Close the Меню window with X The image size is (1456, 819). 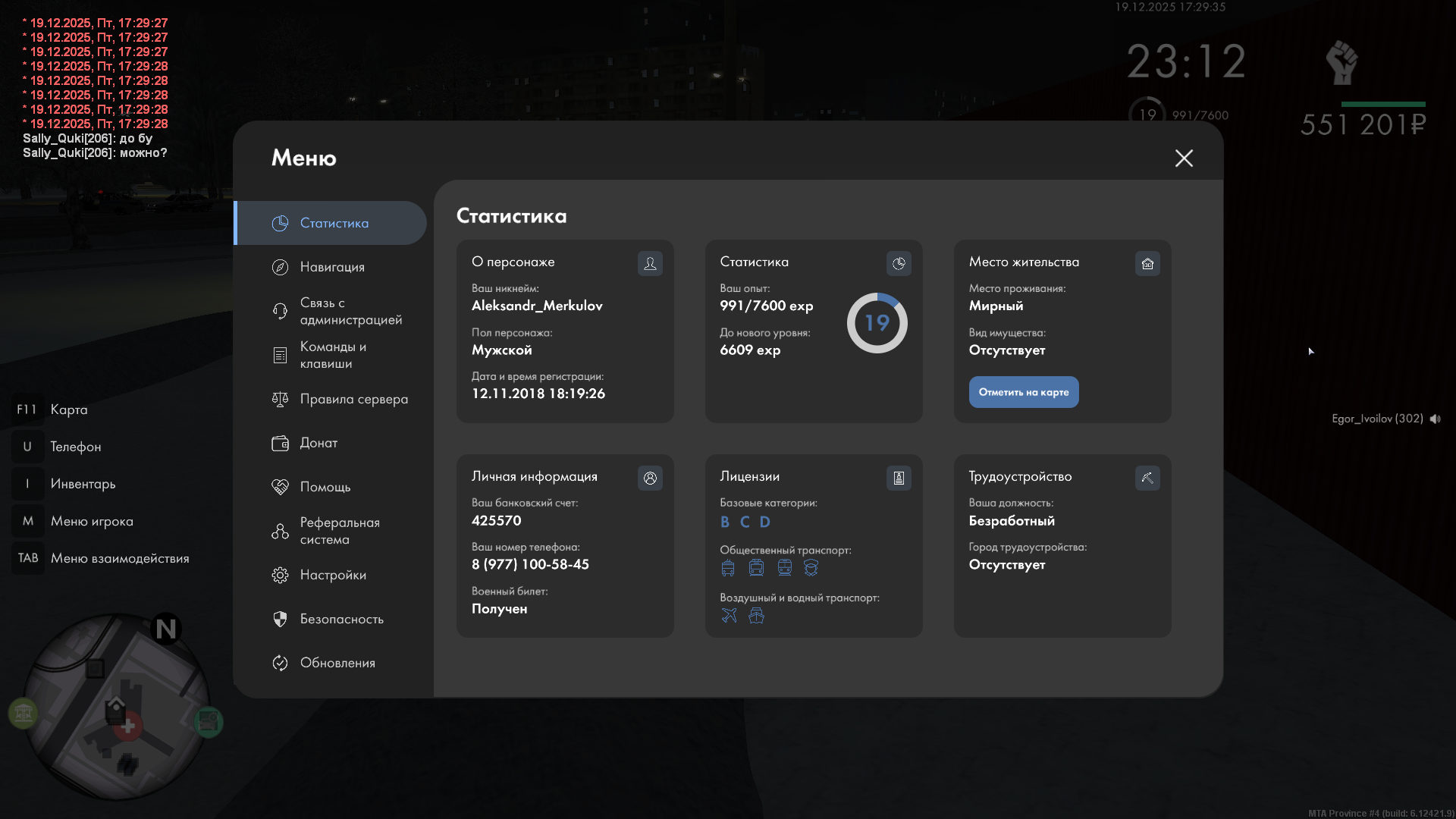pyautogui.click(x=1184, y=158)
